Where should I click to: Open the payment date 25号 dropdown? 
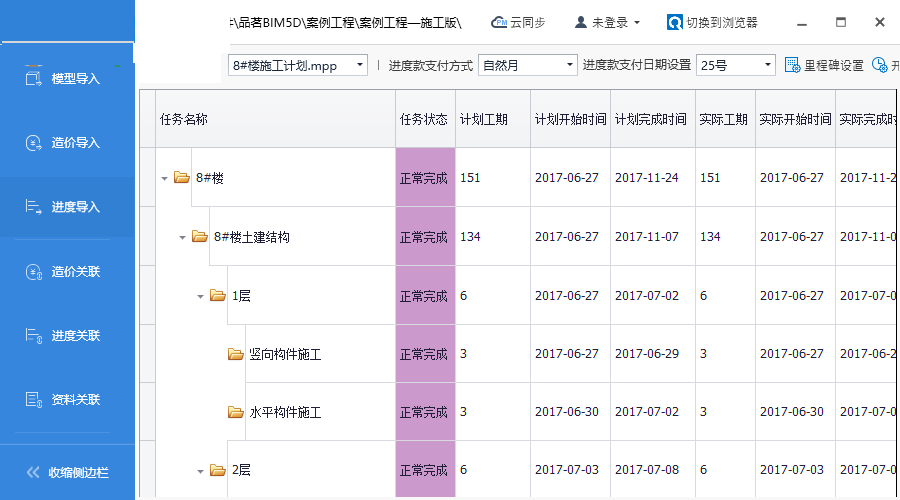point(768,66)
